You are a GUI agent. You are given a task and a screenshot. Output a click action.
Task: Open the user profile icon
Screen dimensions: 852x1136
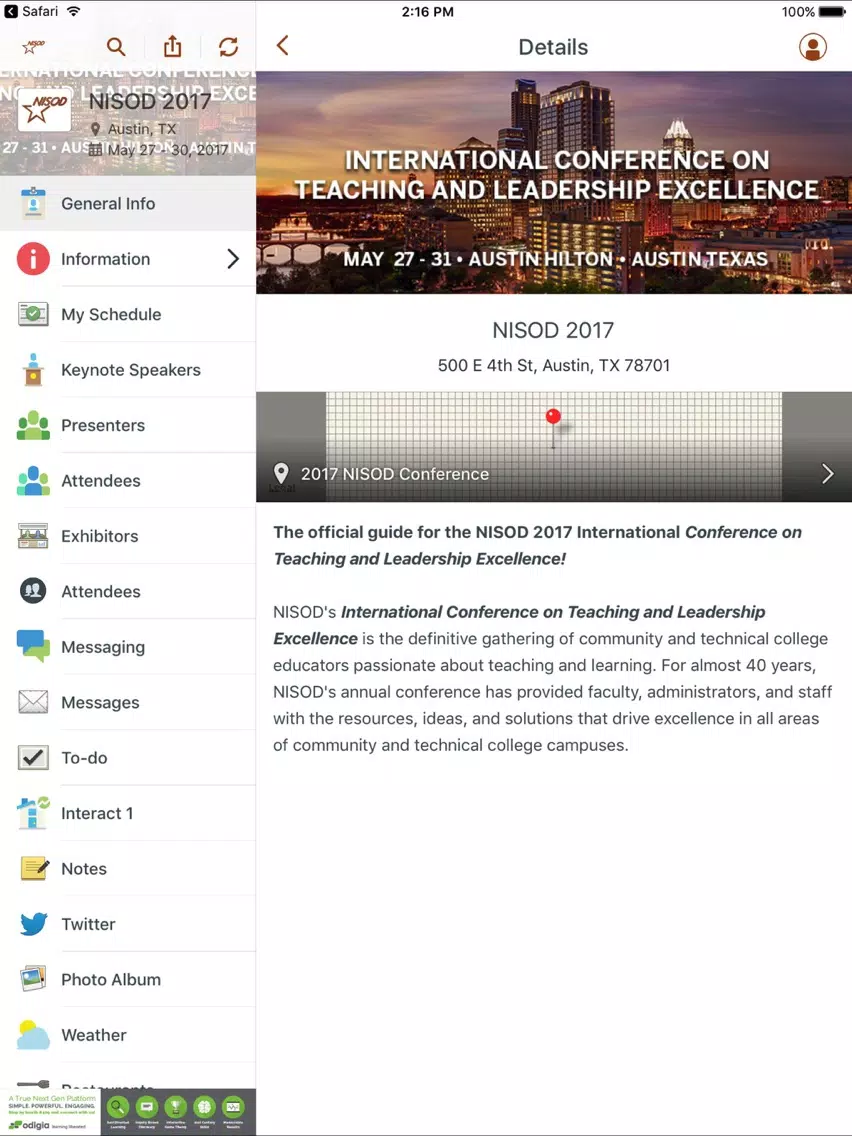click(813, 47)
